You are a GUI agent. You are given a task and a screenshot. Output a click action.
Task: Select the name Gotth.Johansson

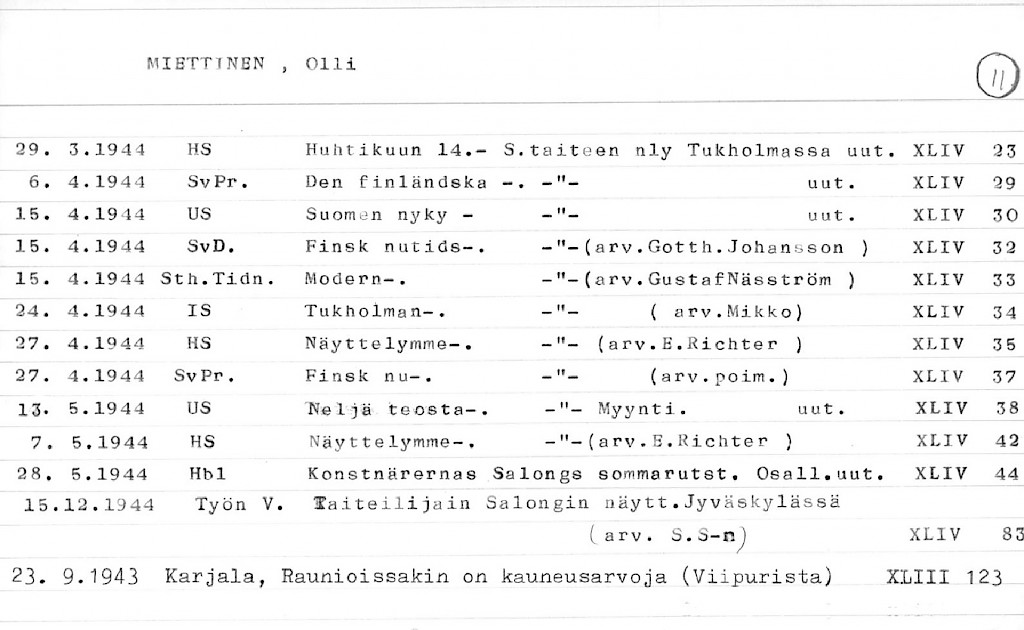(745, 247)
